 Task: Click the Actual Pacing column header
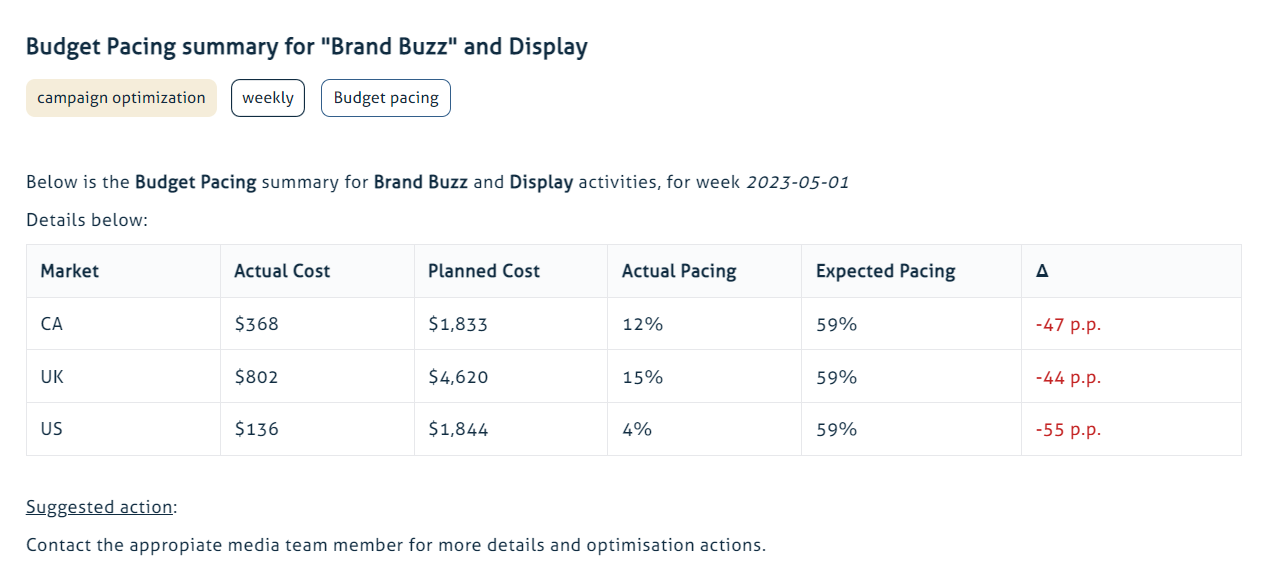pos(679,271)
